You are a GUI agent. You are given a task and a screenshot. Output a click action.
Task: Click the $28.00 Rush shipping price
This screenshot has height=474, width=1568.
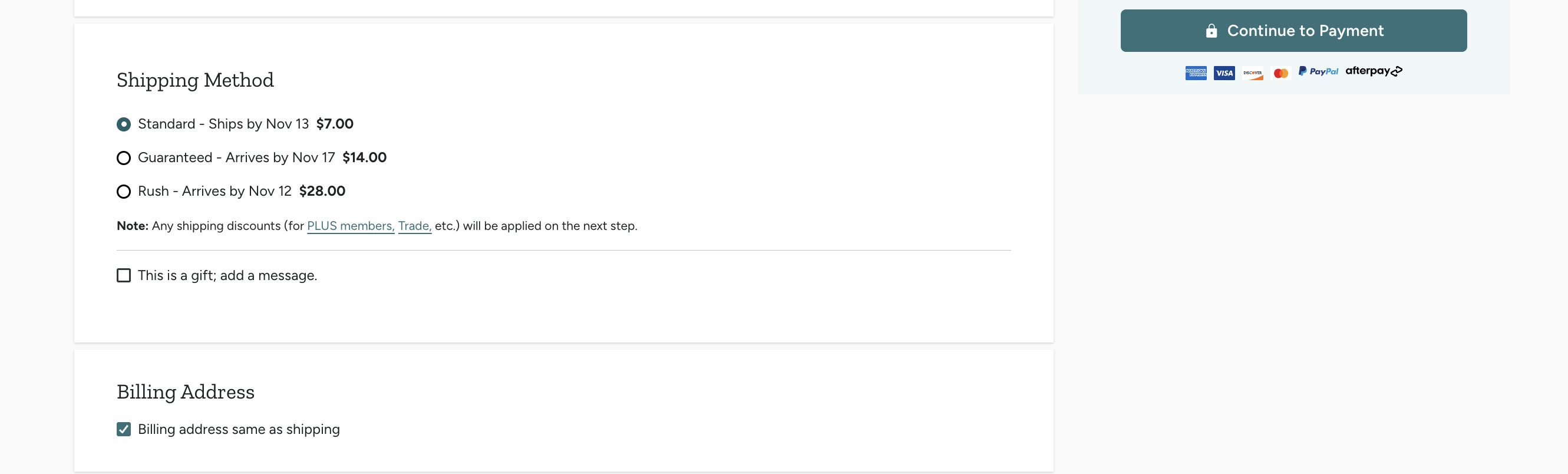coord(322,191)
